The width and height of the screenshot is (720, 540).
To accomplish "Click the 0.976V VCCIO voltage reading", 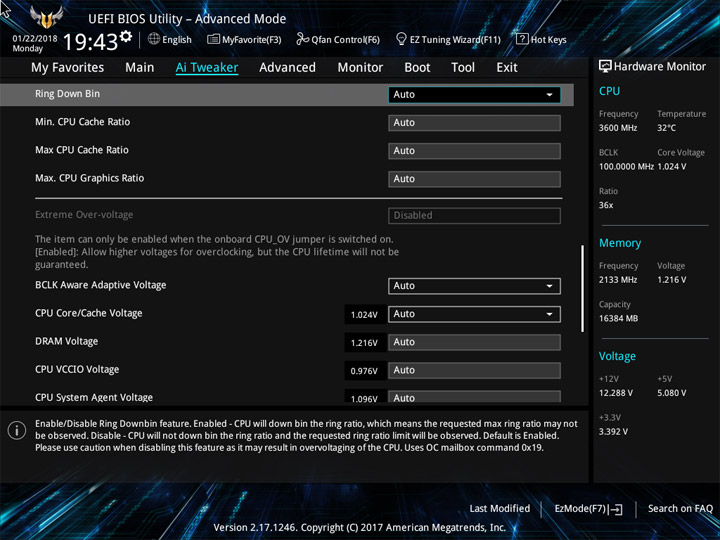I will [364, 371].
